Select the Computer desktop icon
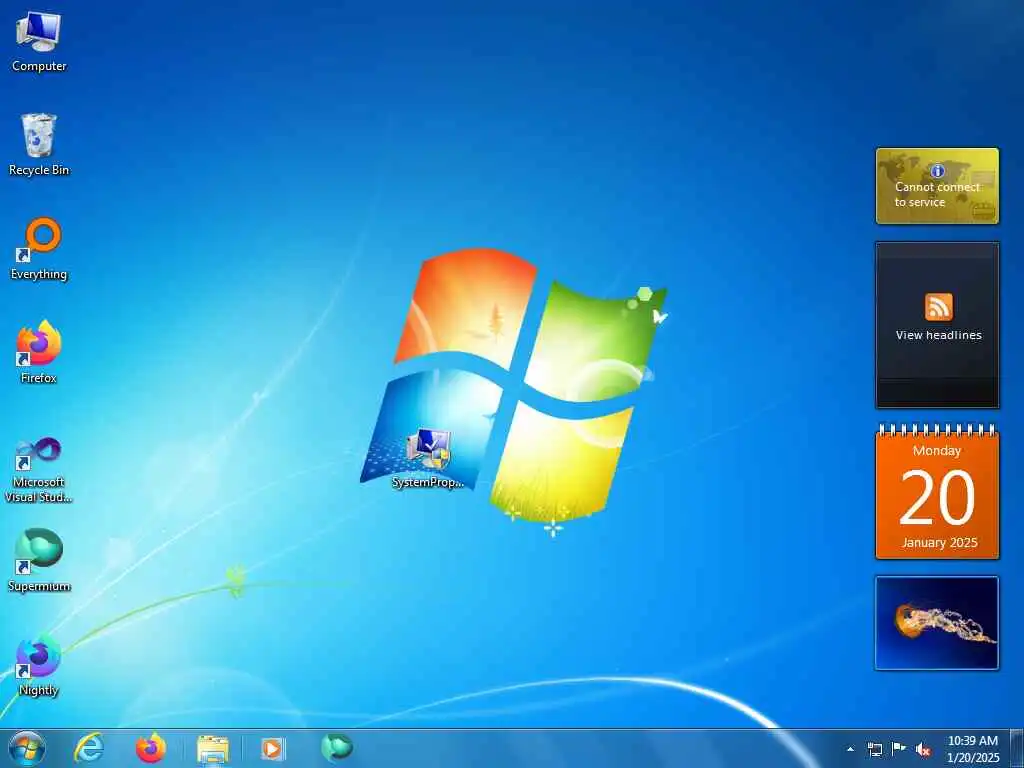The height and width of the screenshot is (768, 1024). (39, 42)
